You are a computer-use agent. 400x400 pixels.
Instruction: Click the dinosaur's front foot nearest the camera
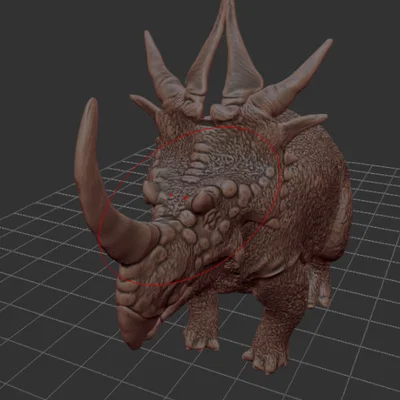(x=267, y=358)
